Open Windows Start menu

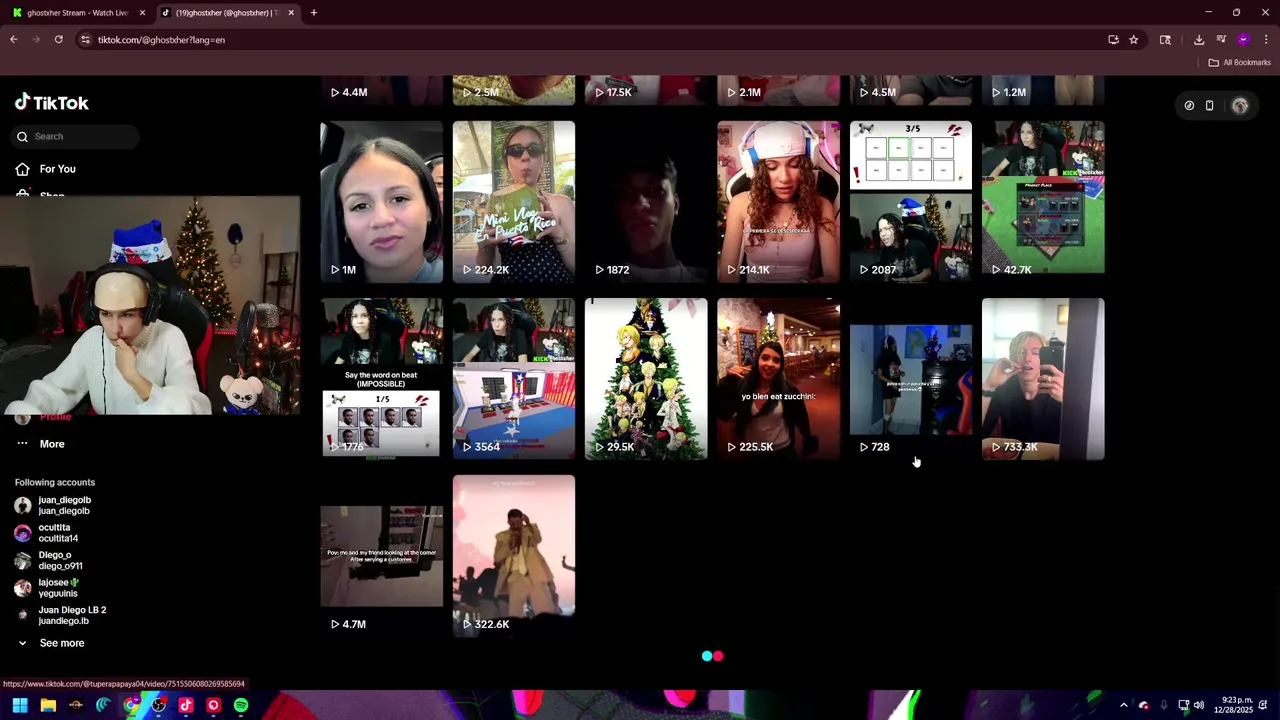pyautogui.click(x=19, y=705)
